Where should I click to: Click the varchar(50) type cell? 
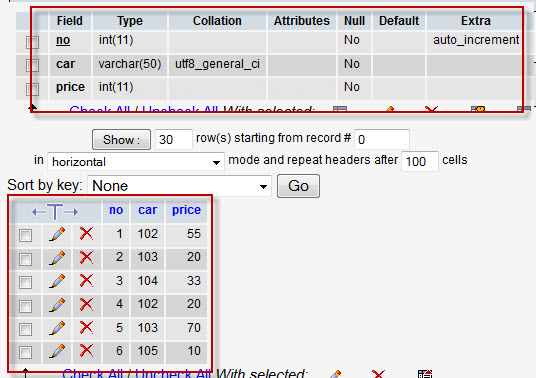tap(130, 64)
